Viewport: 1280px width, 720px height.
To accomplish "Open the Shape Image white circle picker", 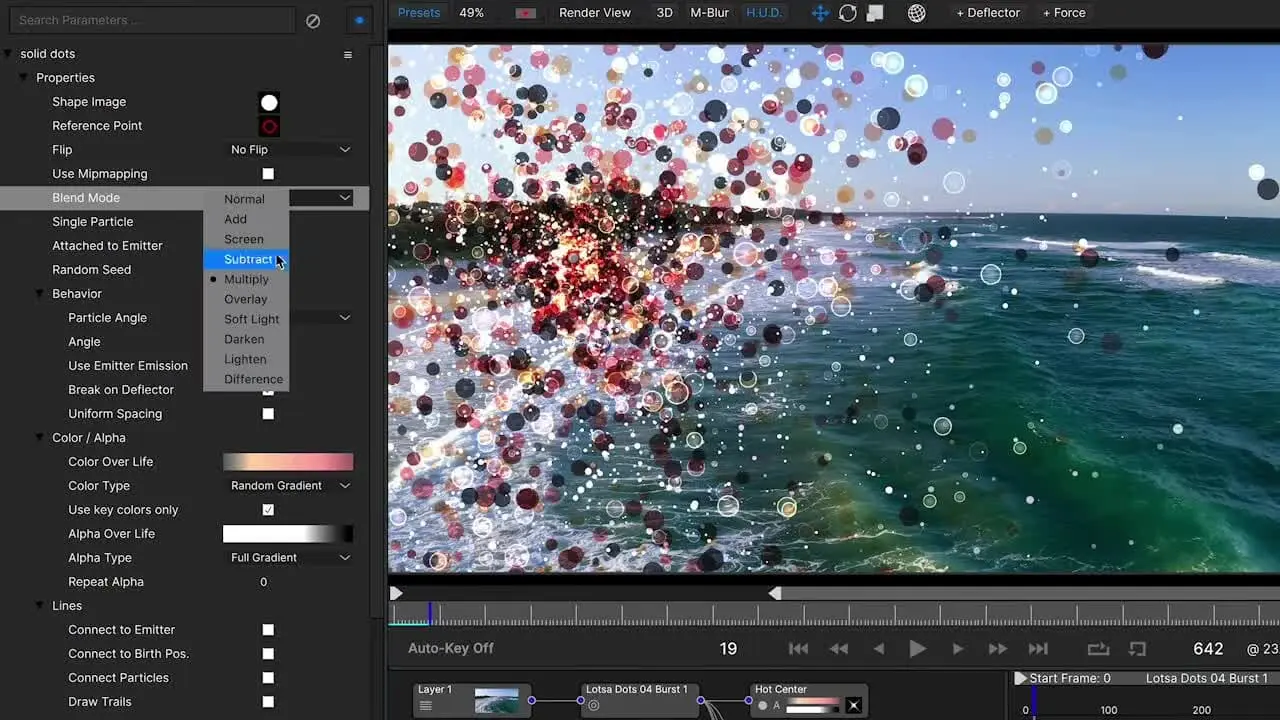I will click(x=269, y=102).
